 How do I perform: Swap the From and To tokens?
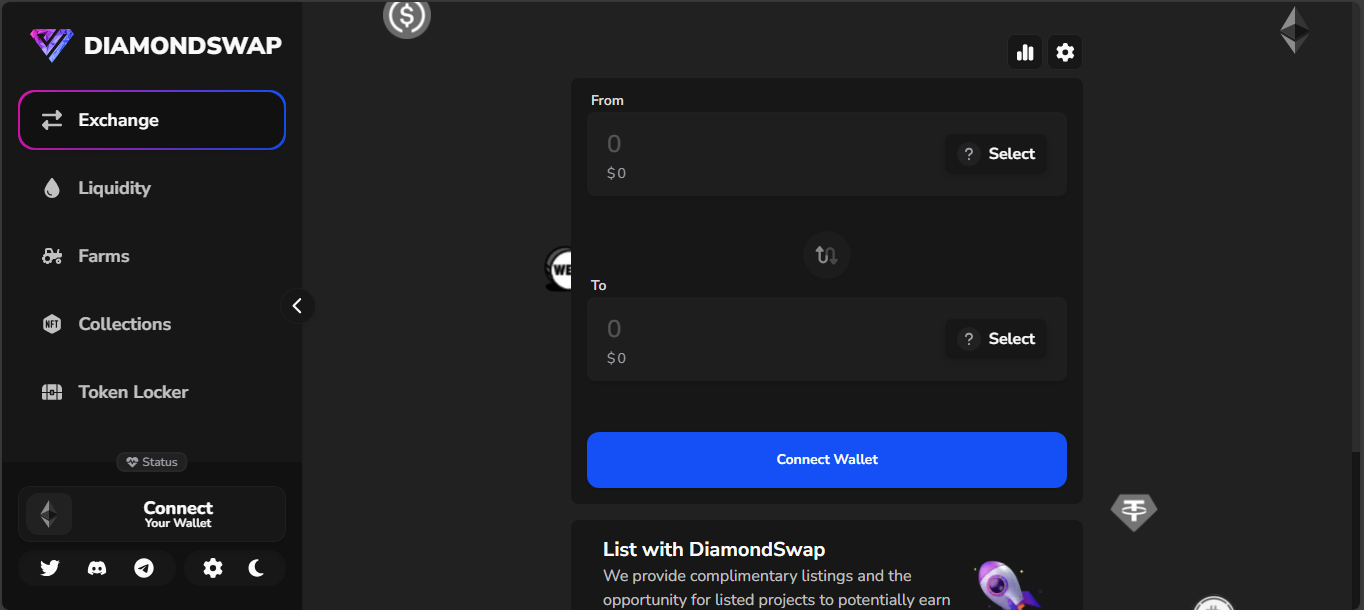click(x=827, y=255)
